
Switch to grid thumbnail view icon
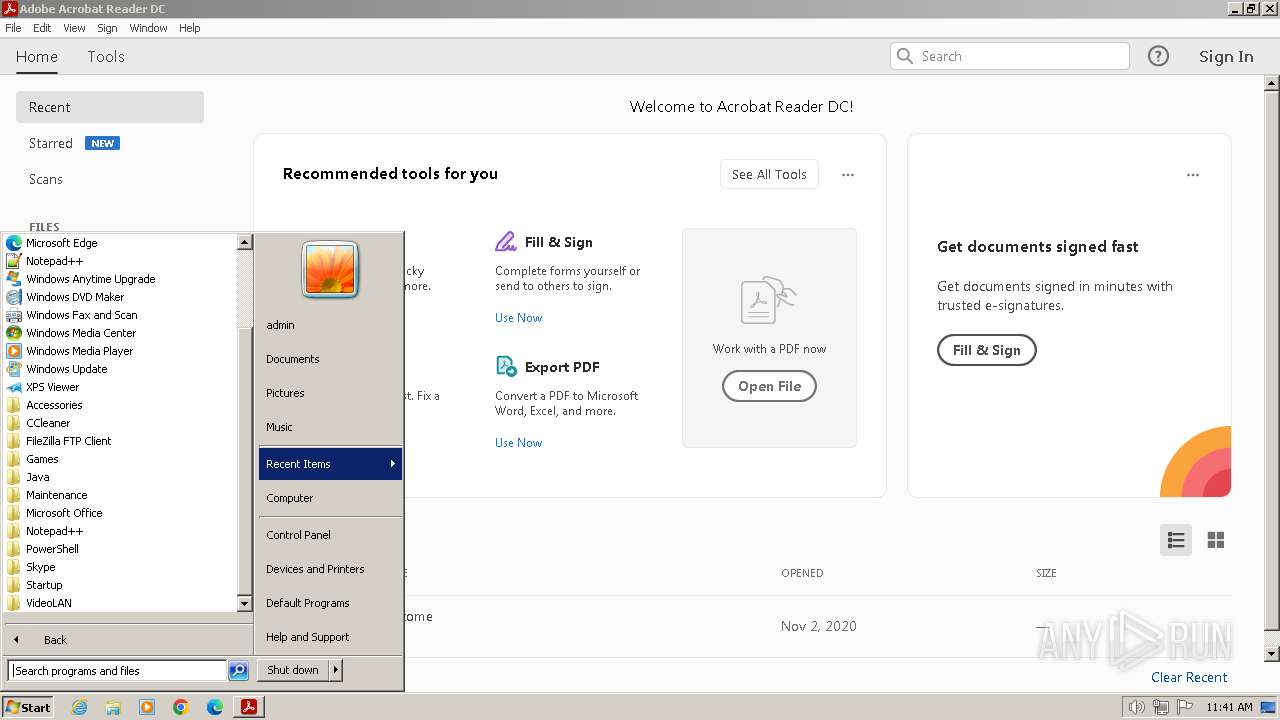[x=1216, y=540]
